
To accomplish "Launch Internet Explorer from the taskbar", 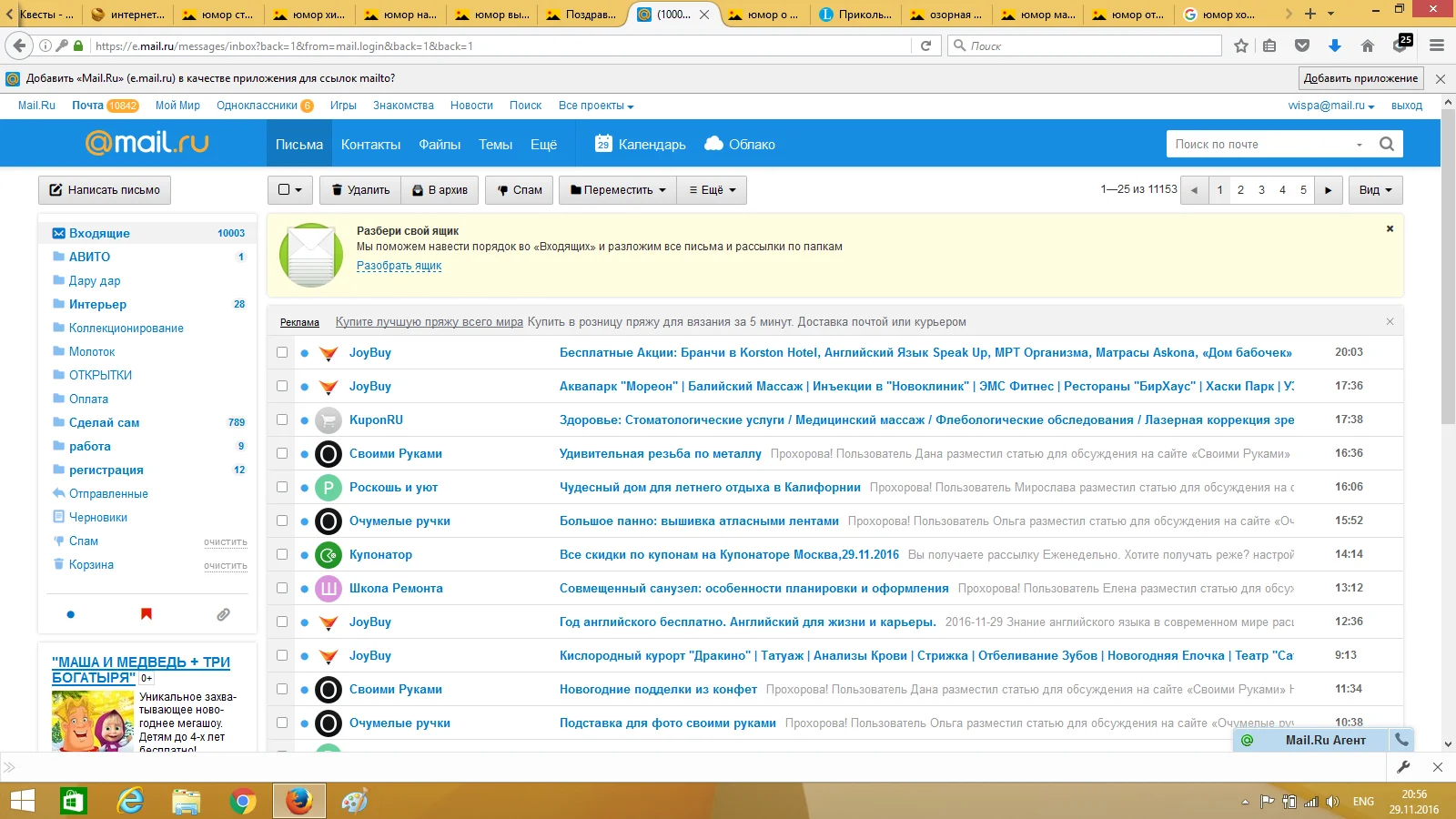I will click(131, 801).
